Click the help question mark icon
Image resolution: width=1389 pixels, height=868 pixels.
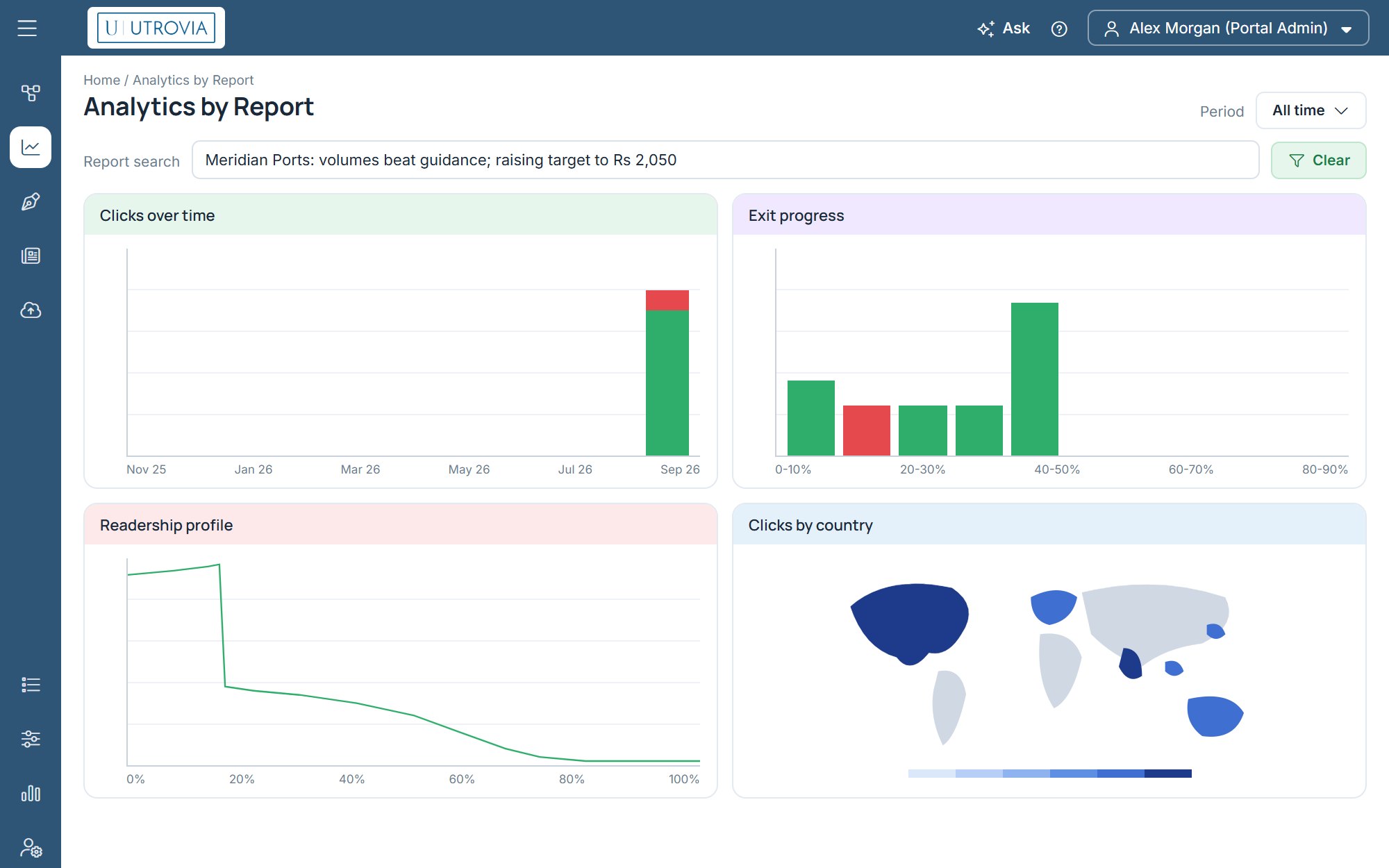coord(1059,28)
